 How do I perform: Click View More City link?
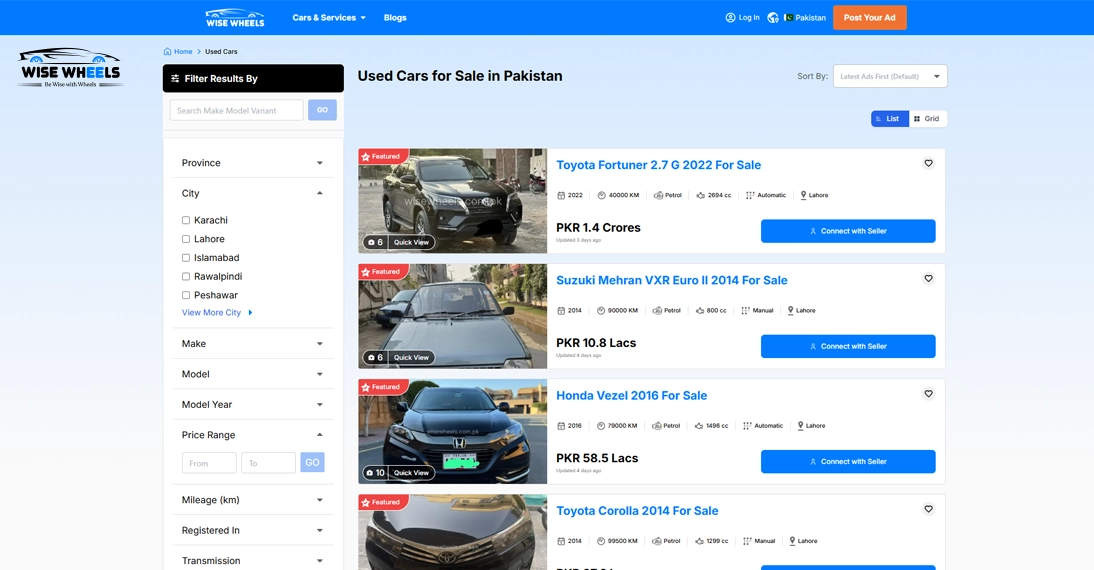(x=217, y=313)
